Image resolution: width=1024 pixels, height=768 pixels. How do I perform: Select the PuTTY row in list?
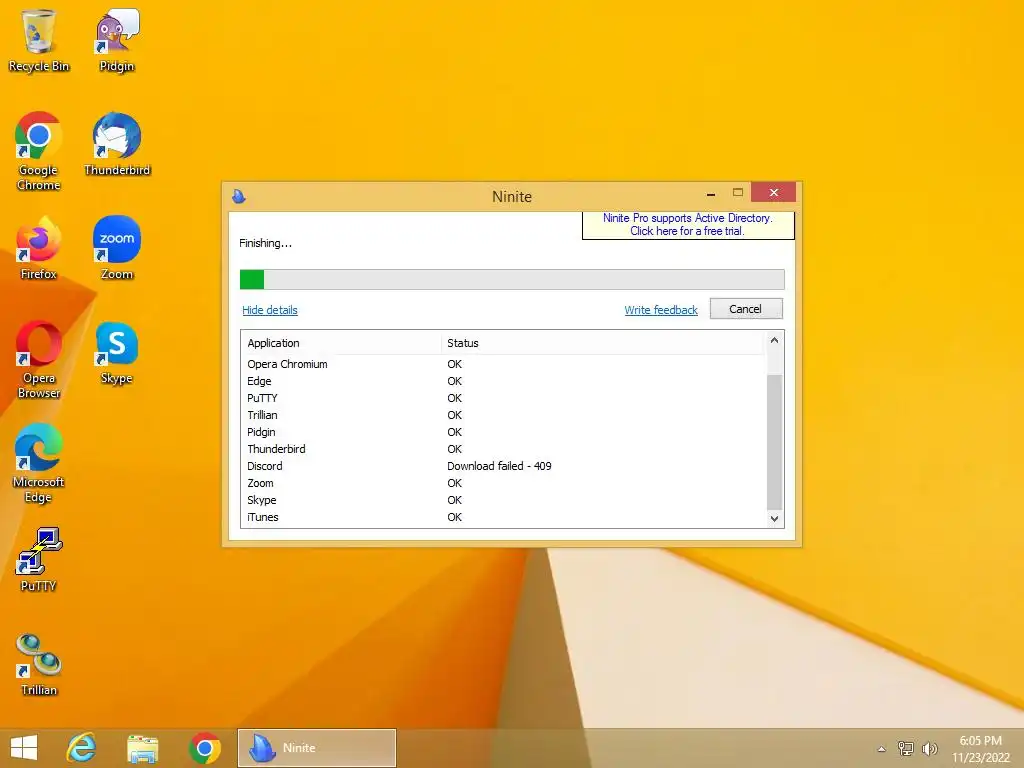(x=503, y=398)
